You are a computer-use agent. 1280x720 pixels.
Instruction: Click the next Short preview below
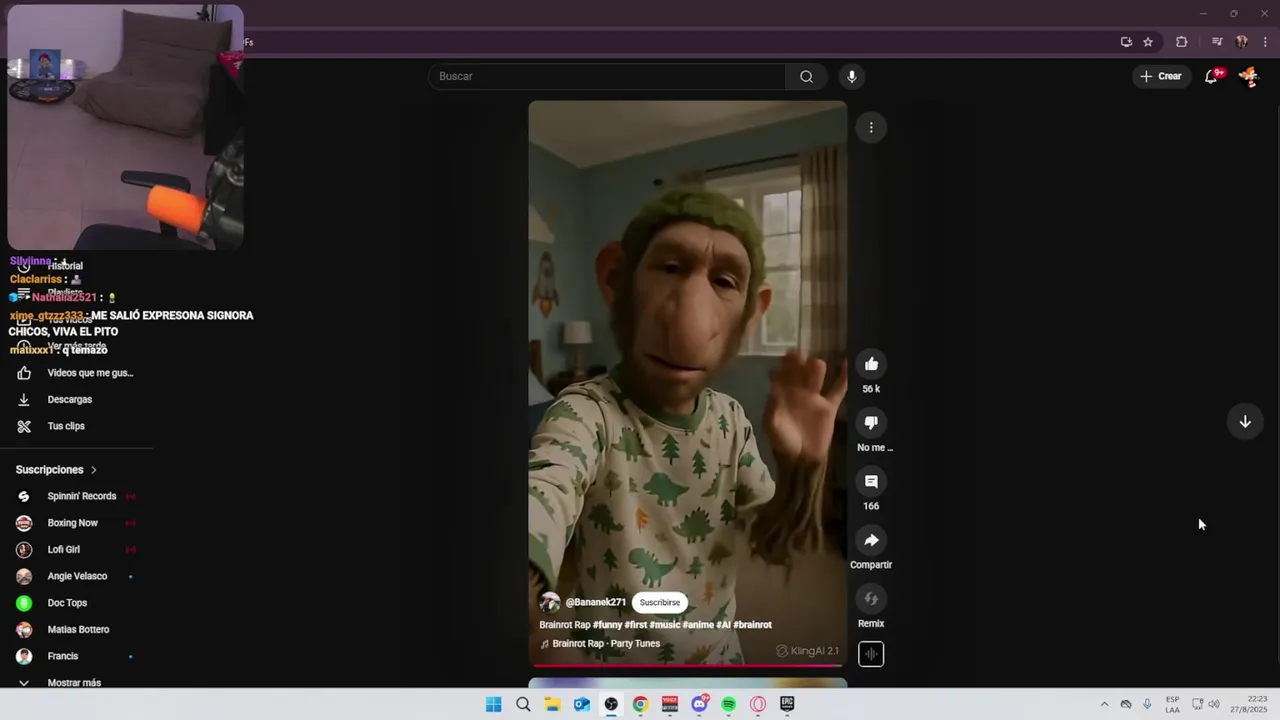687,683
